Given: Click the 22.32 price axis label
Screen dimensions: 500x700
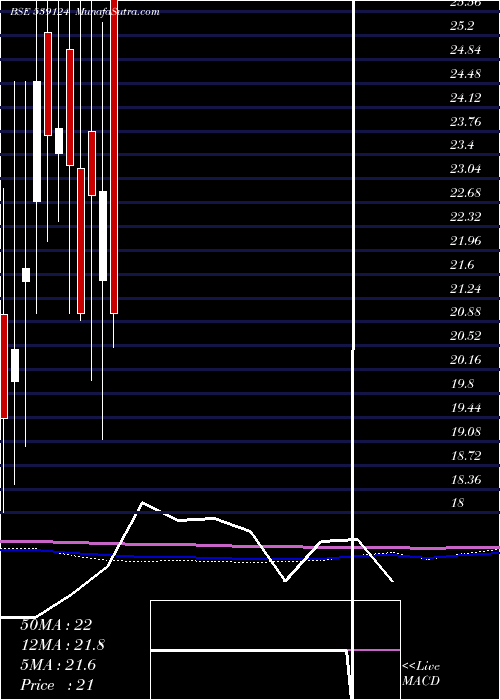Looking at the screenshot, I should tap(466, 217).
